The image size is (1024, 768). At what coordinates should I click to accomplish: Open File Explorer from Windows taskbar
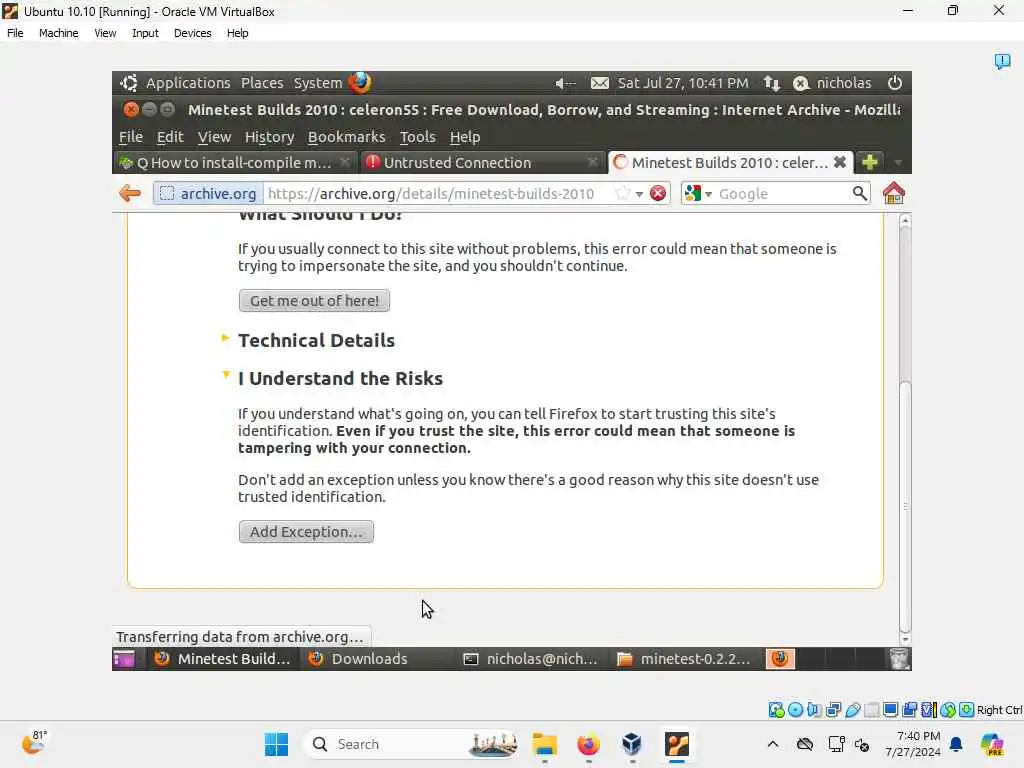click(545, 744)
